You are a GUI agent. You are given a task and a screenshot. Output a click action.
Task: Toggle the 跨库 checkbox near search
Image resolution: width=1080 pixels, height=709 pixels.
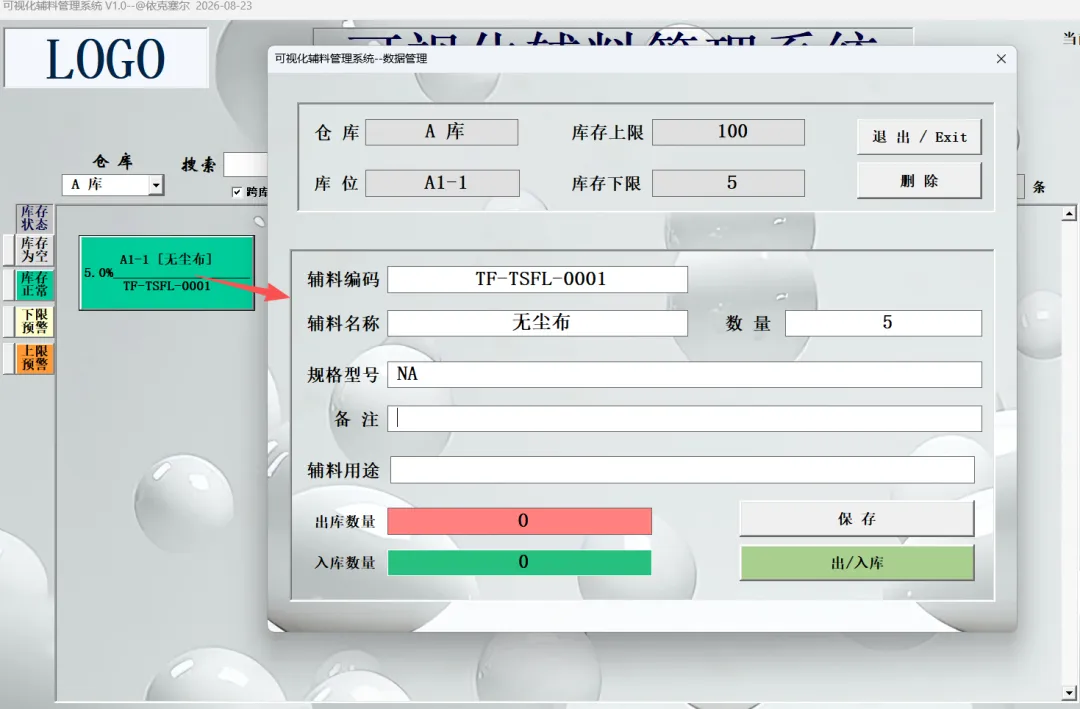click(237, 192)
